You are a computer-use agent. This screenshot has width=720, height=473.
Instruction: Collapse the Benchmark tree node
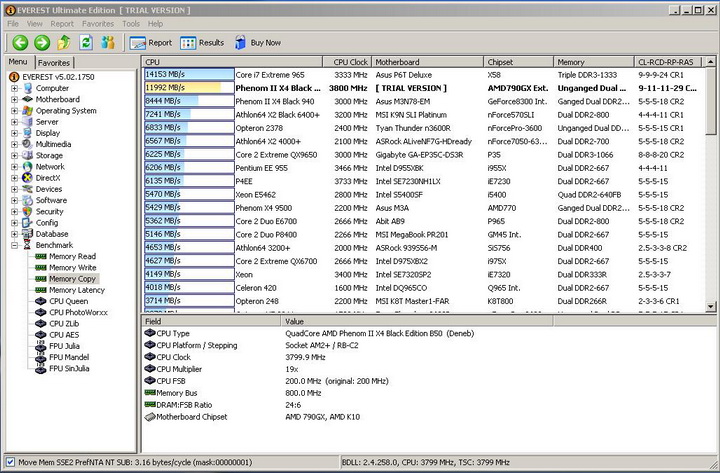pos(14,245)
